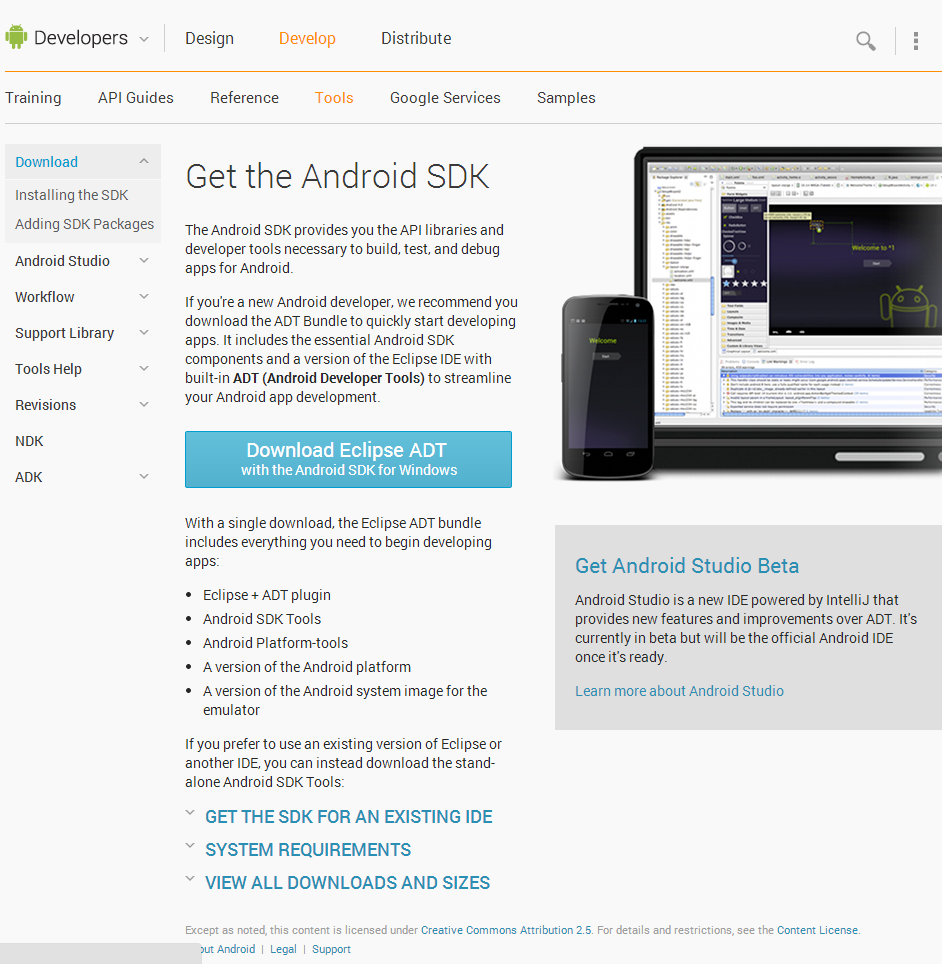The width and height of the screenshot is (942, 964).
Task: Follow Learn more about Android Studio link
Action: tap(679, 691)
